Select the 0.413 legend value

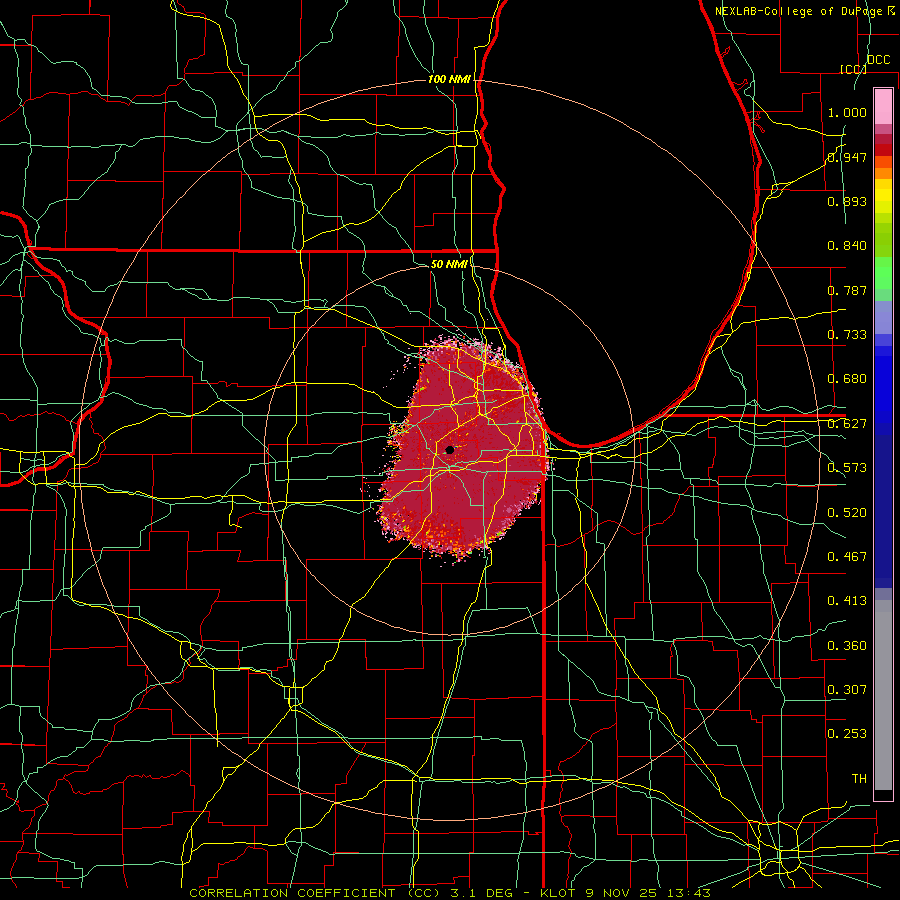(847, 601)
